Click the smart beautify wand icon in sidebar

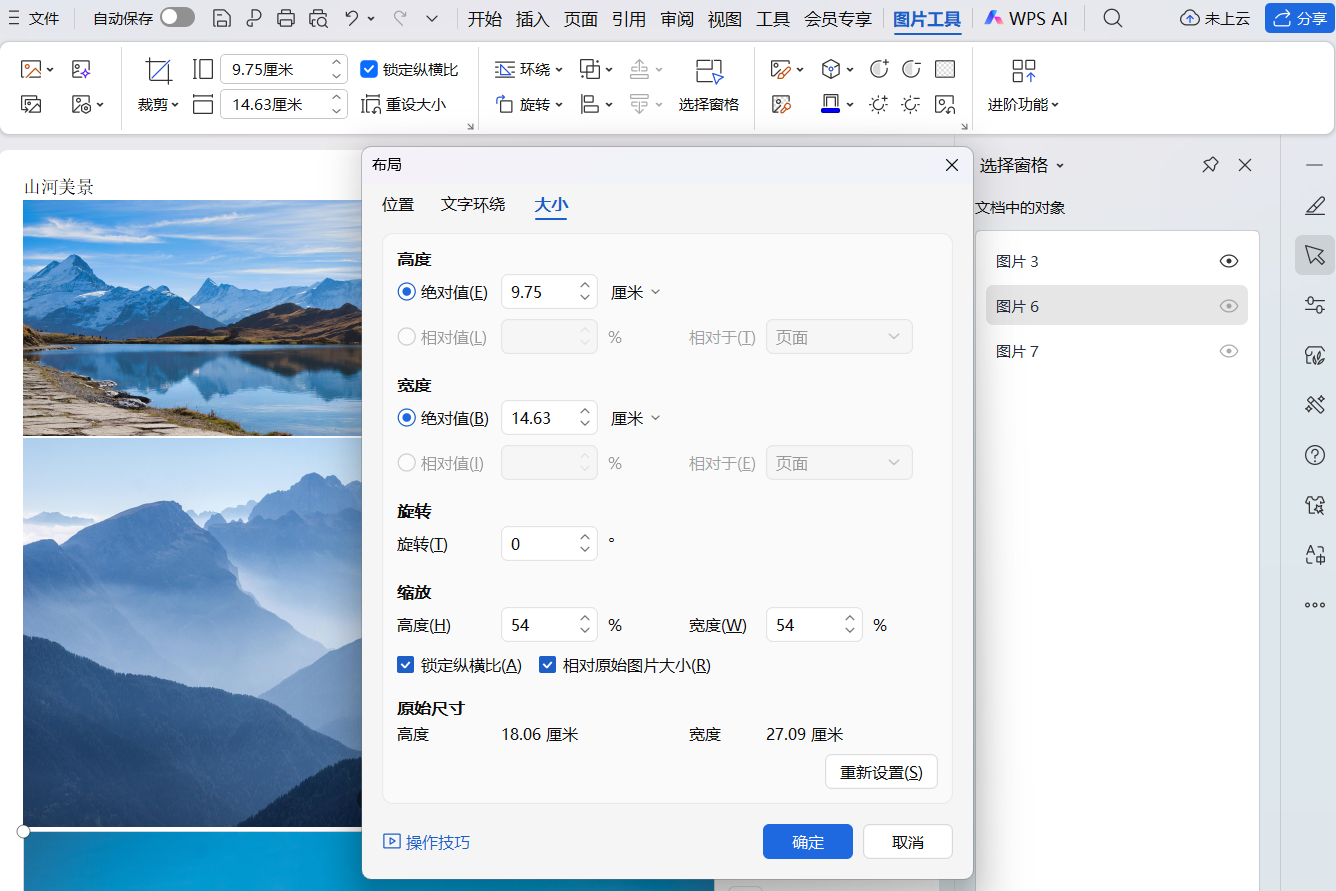coord(1315,404)
